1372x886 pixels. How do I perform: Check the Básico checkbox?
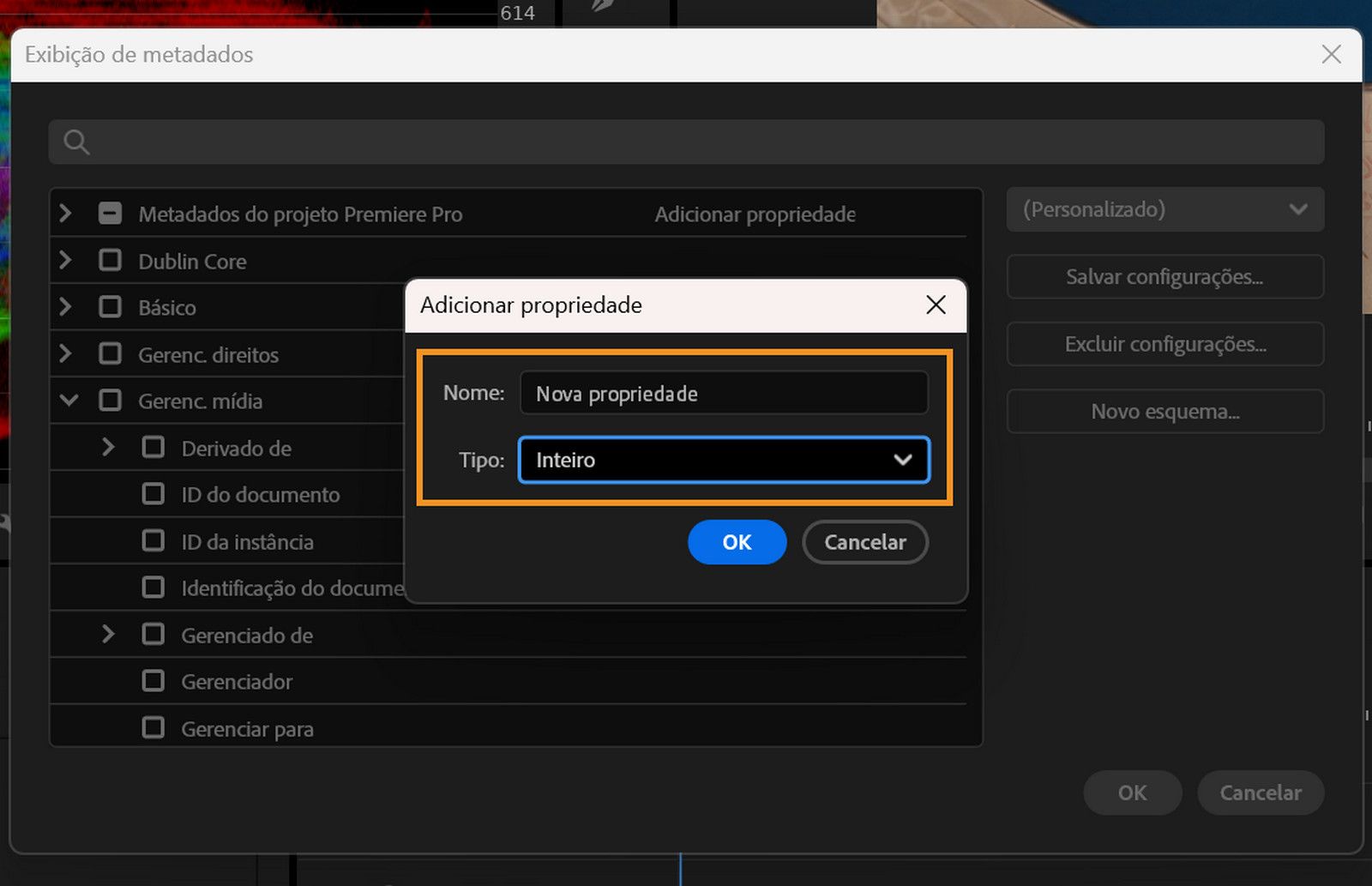click(110, 306)
